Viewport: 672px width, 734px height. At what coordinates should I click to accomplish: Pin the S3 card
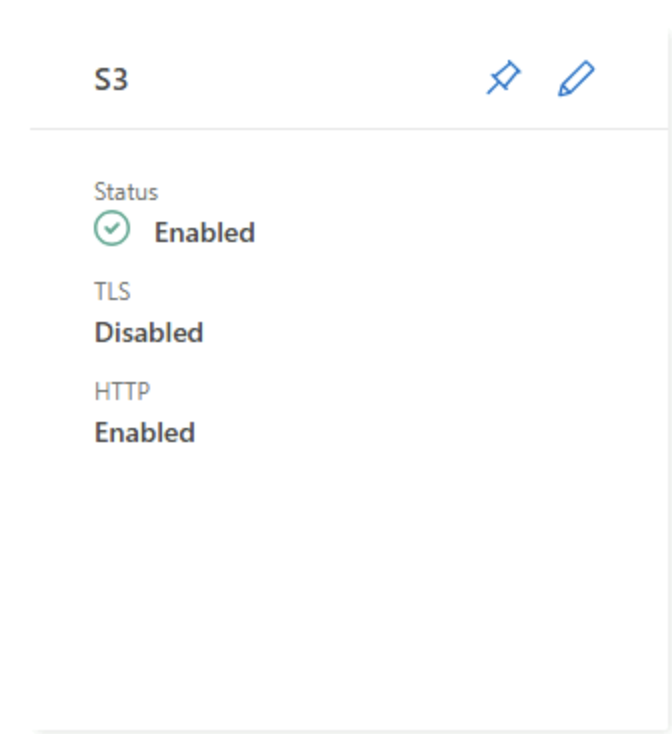point(504,78)
